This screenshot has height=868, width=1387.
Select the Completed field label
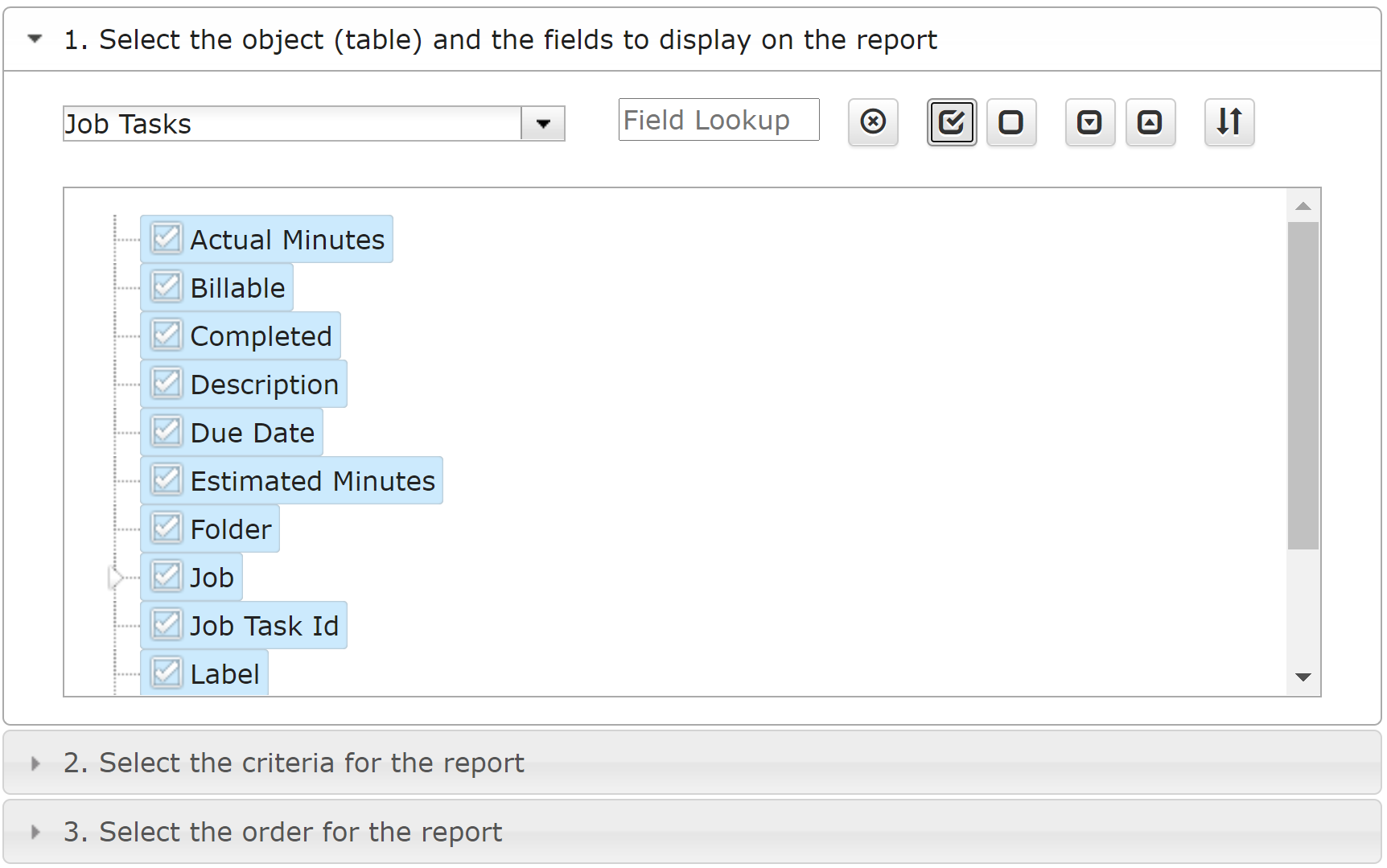261,335
